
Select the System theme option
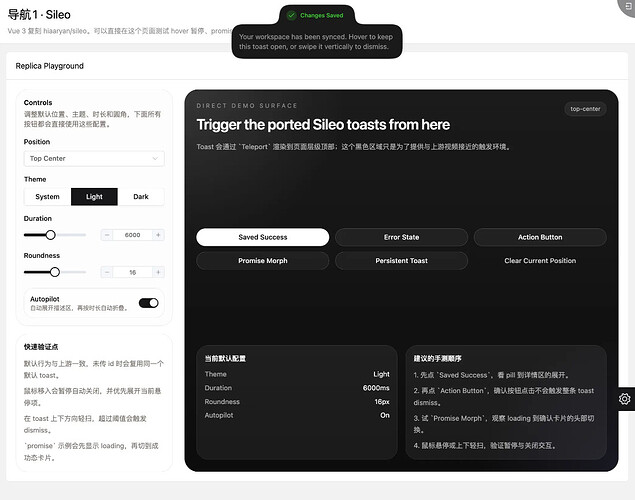pyautogui.click(x=47, y=197)
